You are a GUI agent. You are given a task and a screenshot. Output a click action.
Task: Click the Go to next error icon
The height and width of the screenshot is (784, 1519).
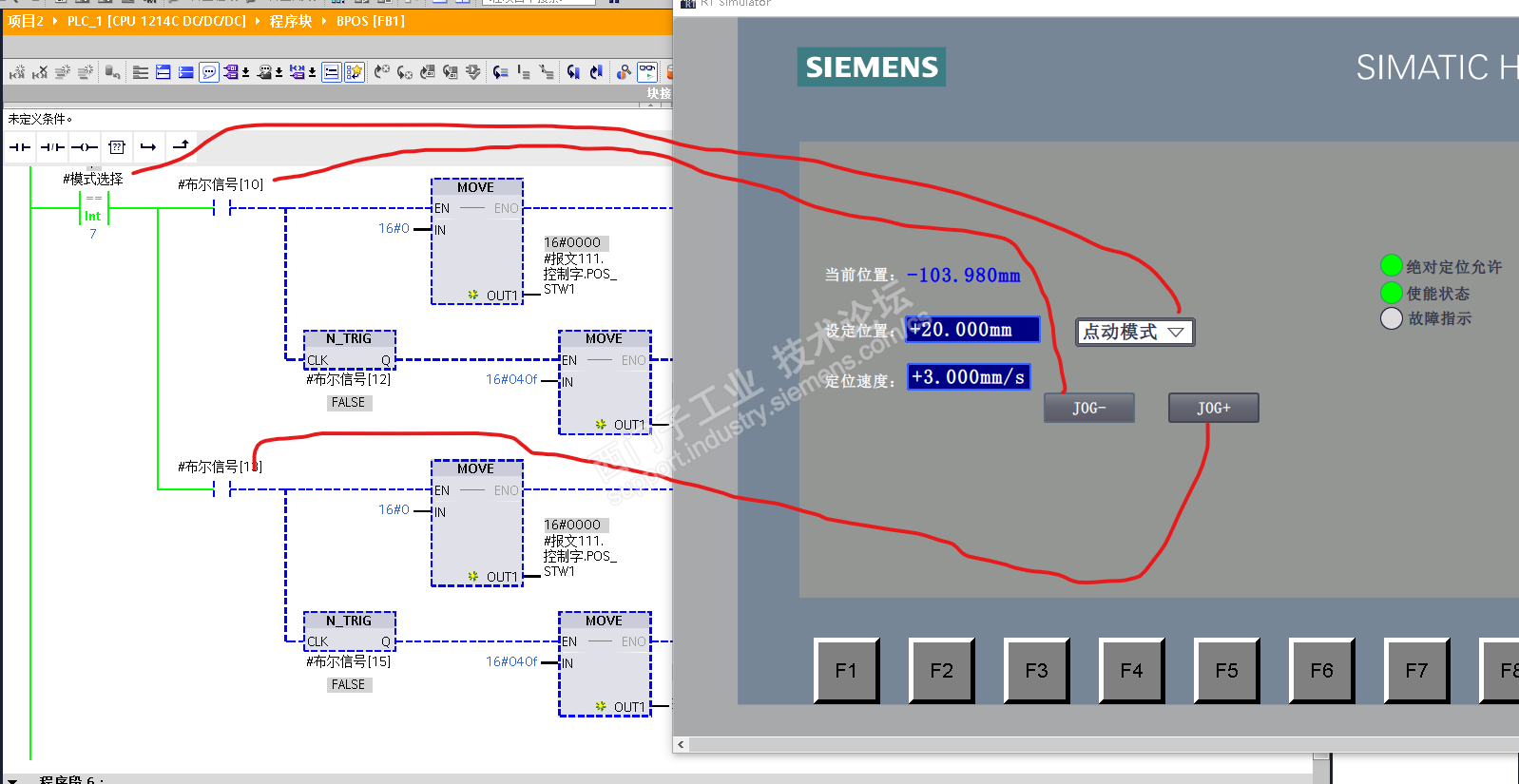click(x=405, y=72)
